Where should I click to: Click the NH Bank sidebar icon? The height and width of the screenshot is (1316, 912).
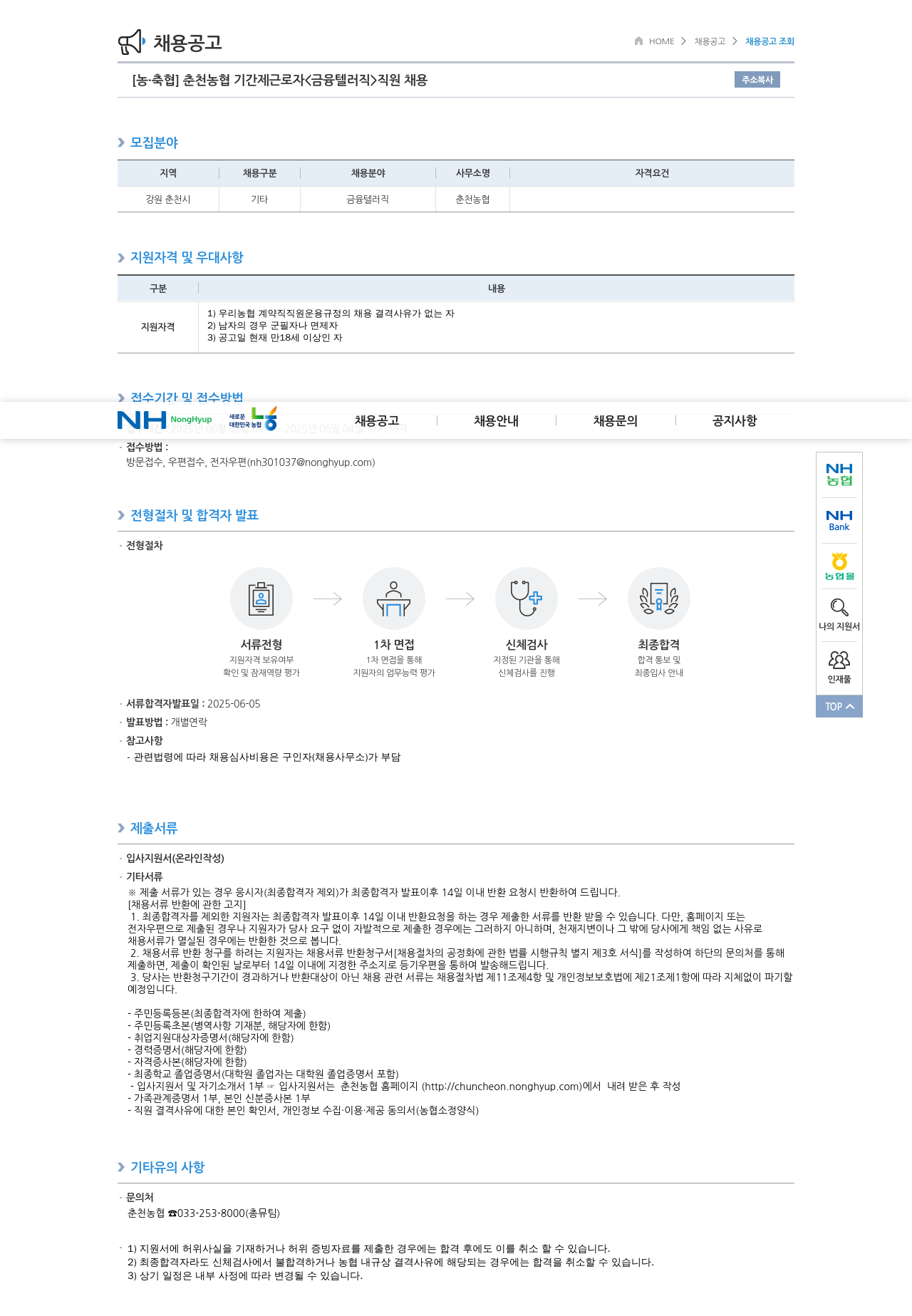click(x=839, y=521)
